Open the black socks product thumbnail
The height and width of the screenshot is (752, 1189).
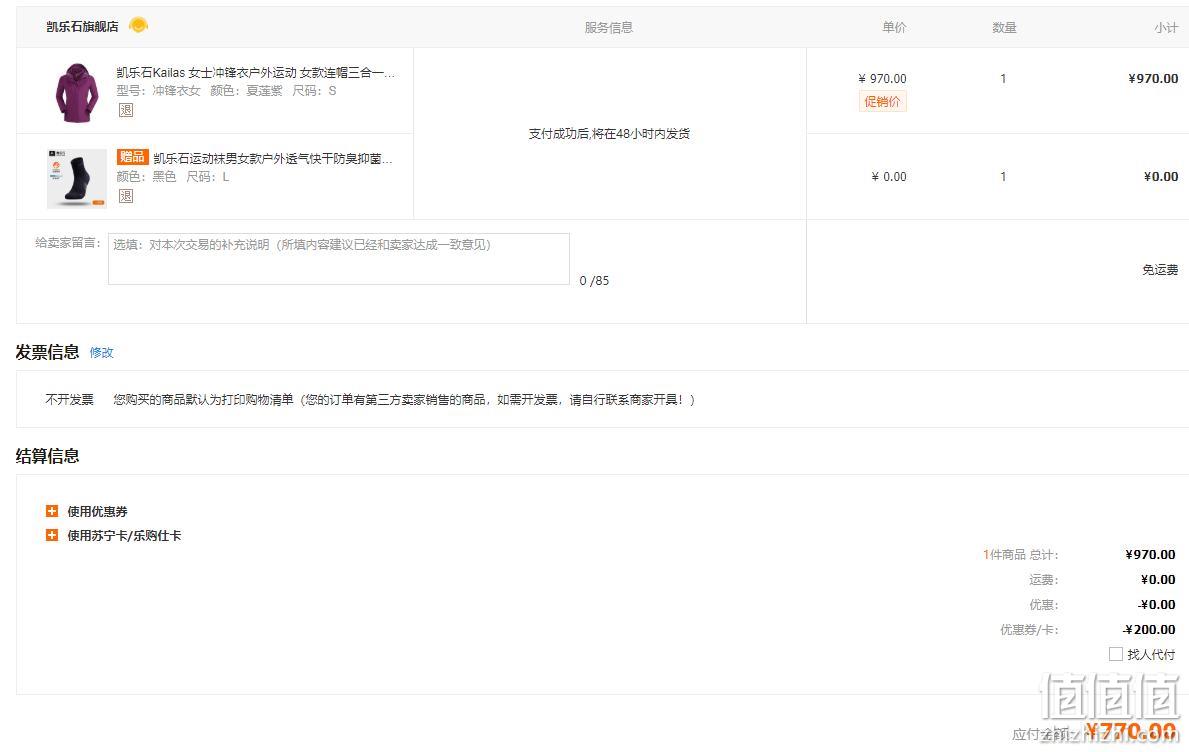tap(77, 178)
